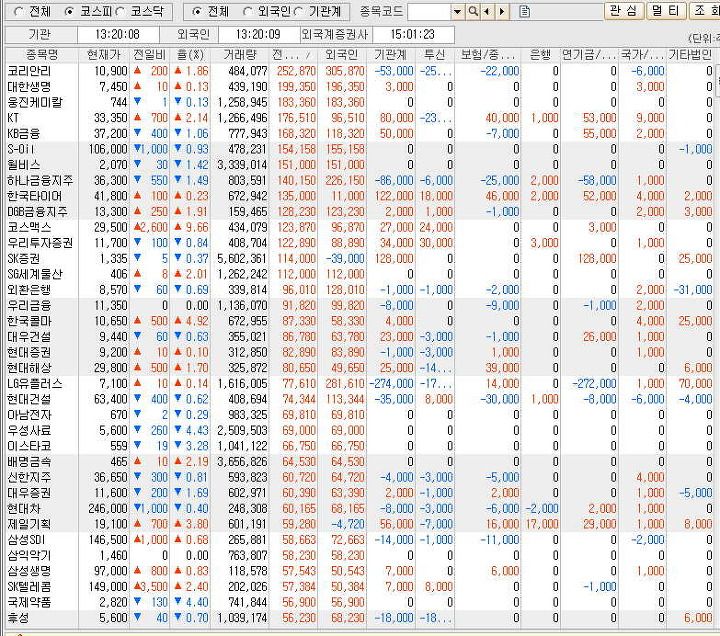Select the 현대해상 stock row name
Image resolution: width=720 pixels, height=636 pixels.
[29, 368]
